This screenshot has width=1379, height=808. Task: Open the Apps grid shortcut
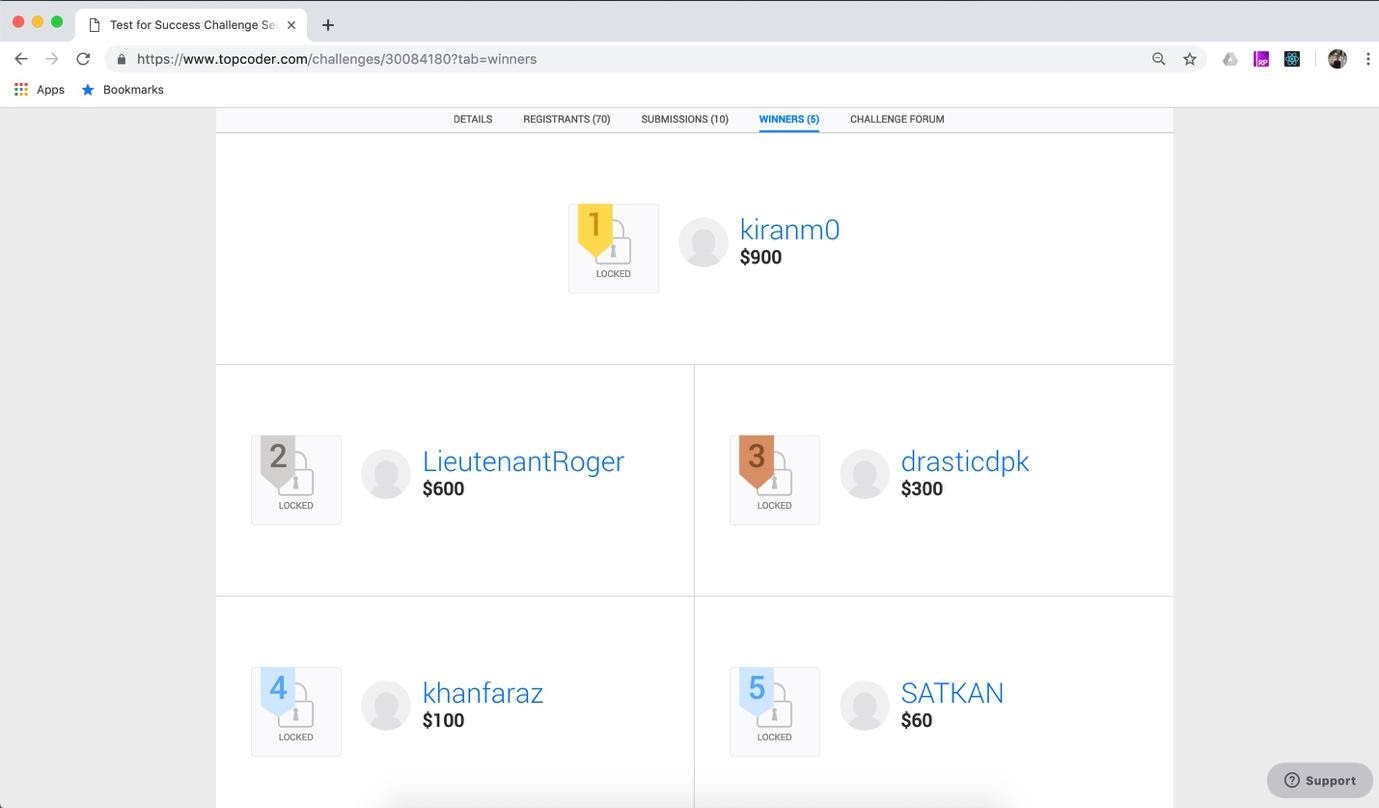click(40, 90)
